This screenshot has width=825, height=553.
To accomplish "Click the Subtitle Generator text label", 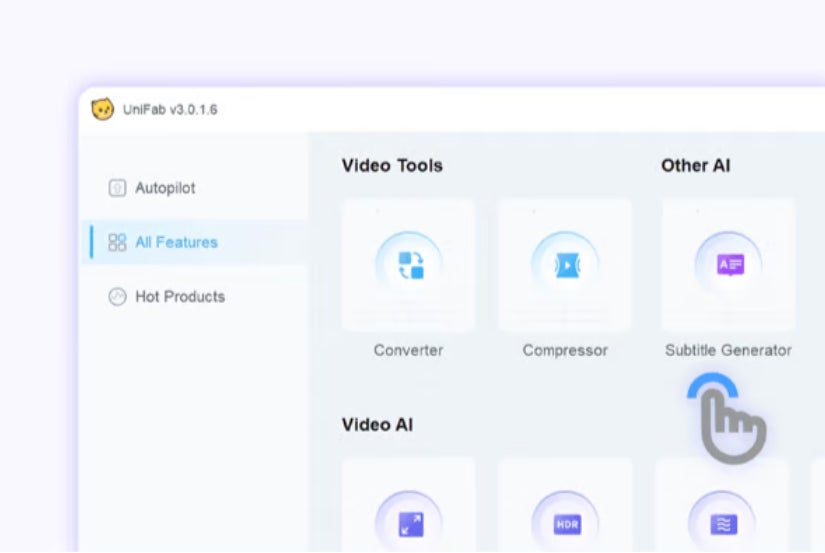I will (728, 350).
